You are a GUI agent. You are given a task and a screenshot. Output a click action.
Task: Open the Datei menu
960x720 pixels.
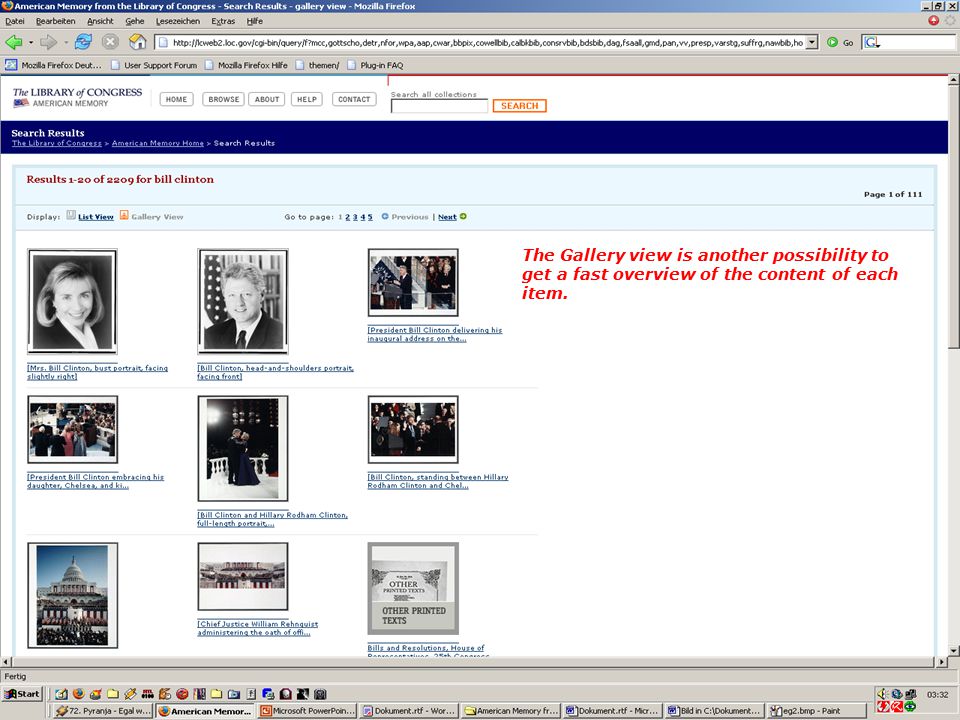pos(15,21)
